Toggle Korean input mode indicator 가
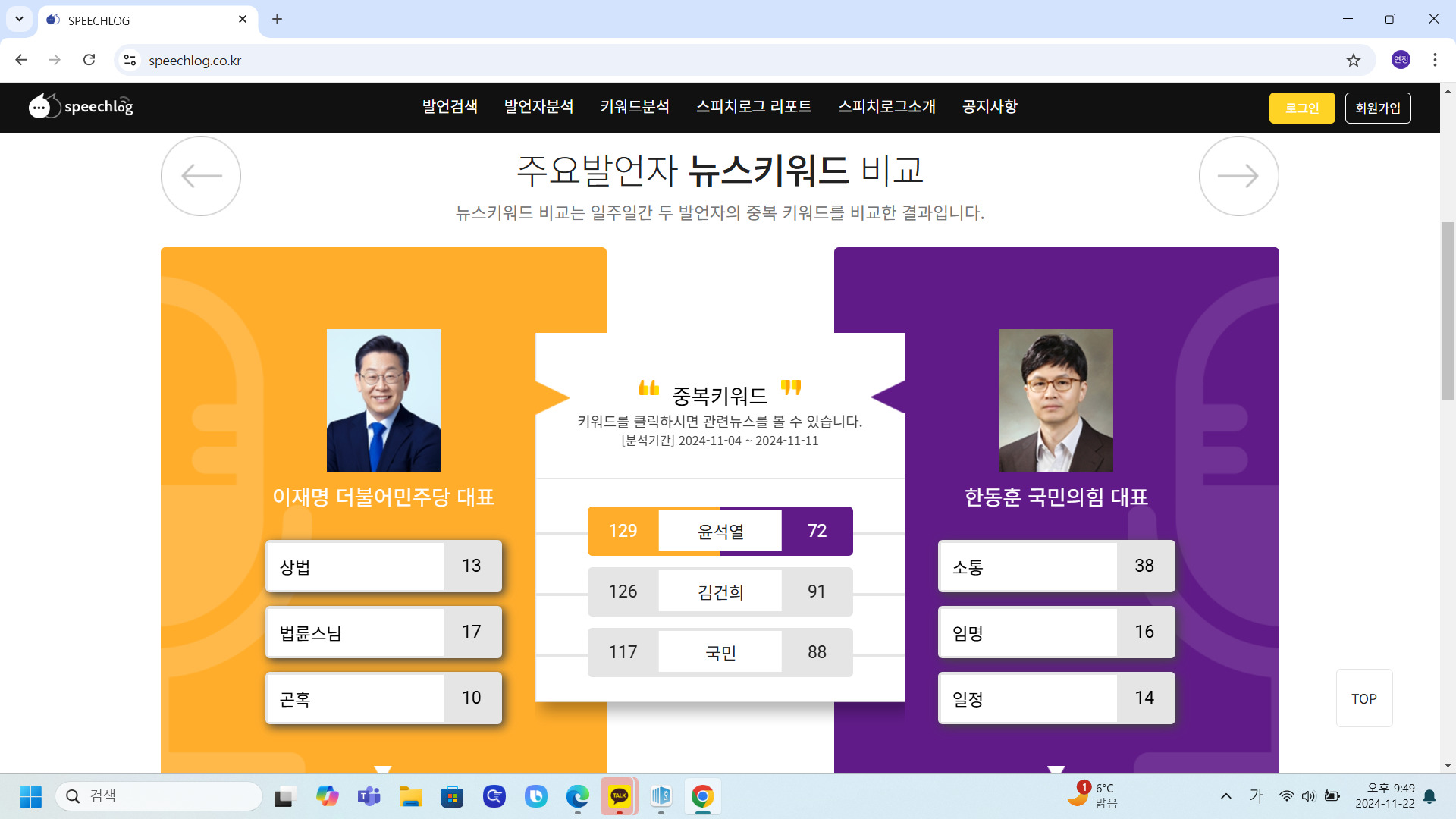This screenshot has width=1456, height=819. (1257, 796)
